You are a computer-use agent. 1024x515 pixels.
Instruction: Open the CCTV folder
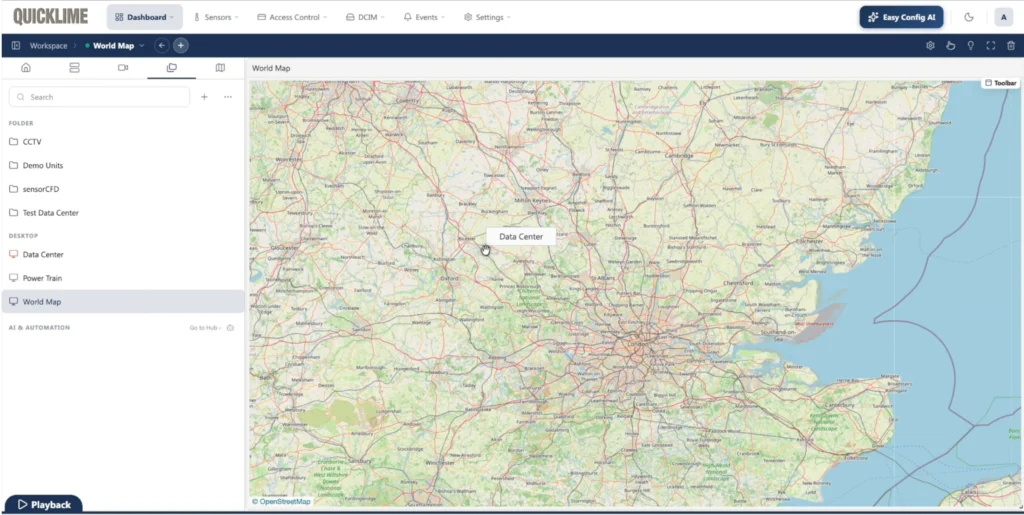pos(123,142)
